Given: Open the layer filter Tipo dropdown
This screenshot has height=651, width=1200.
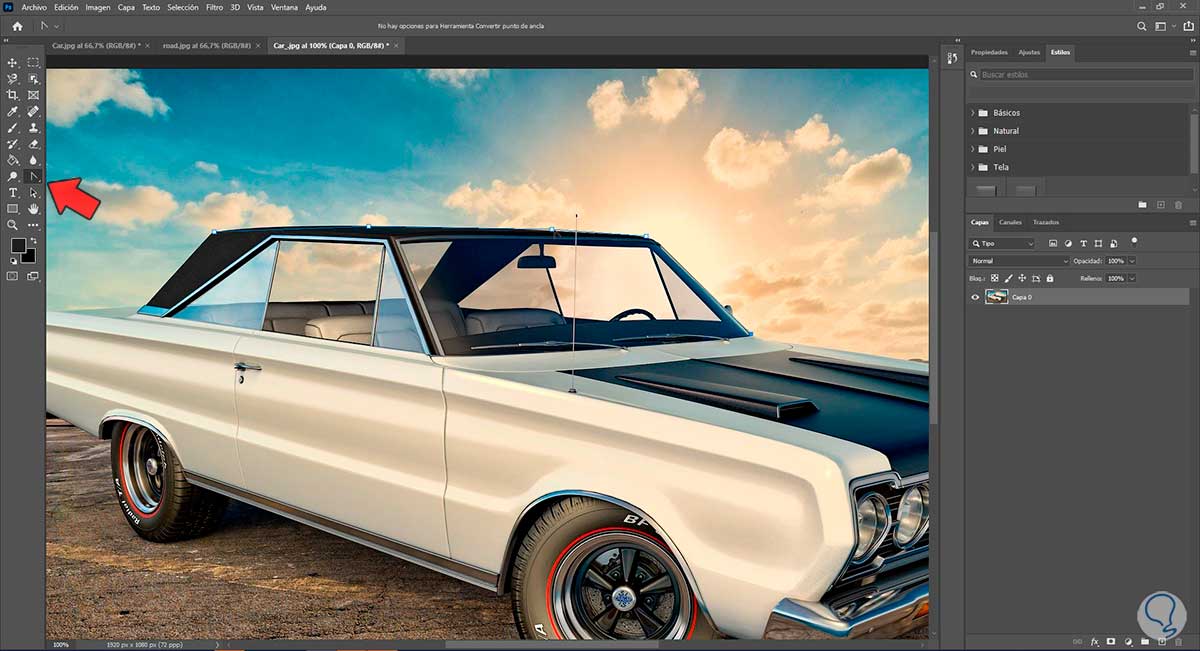Looking at the screenshot, I should [1003, 243].
